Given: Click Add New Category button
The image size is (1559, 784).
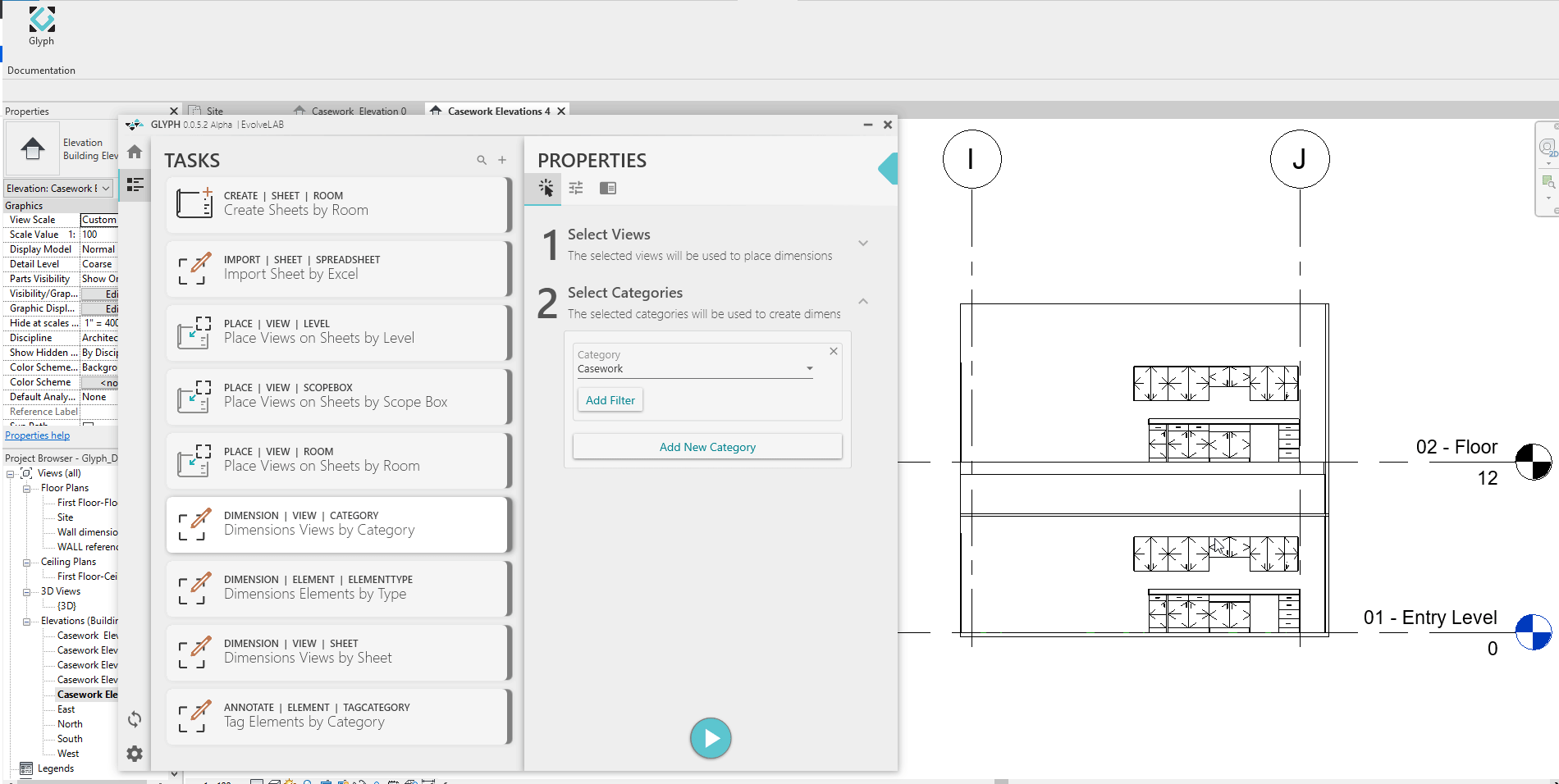Looking at the screenshot, I should pos(707,447).
